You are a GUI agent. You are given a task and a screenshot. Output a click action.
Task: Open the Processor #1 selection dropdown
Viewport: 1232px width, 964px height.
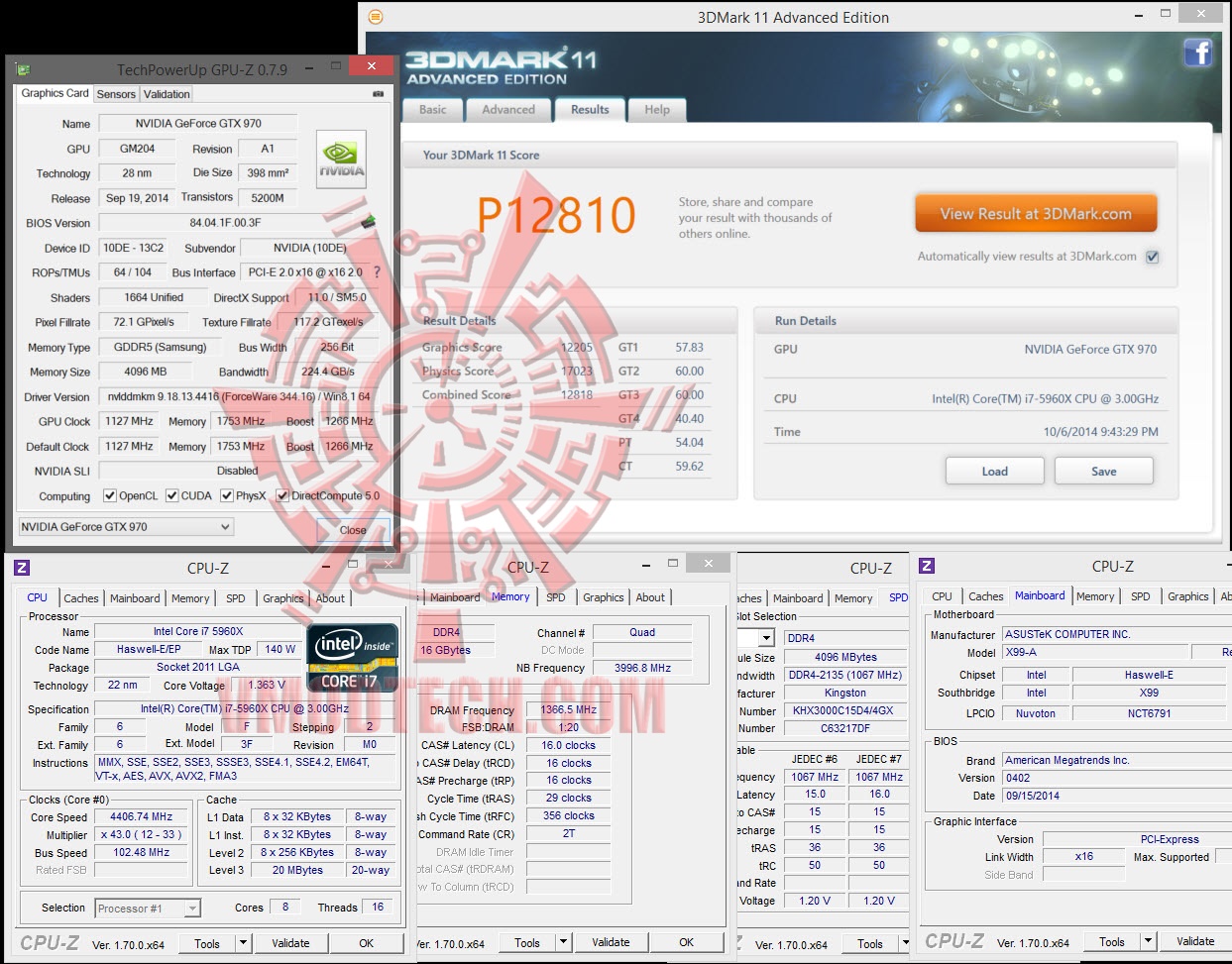coord(148,908)
